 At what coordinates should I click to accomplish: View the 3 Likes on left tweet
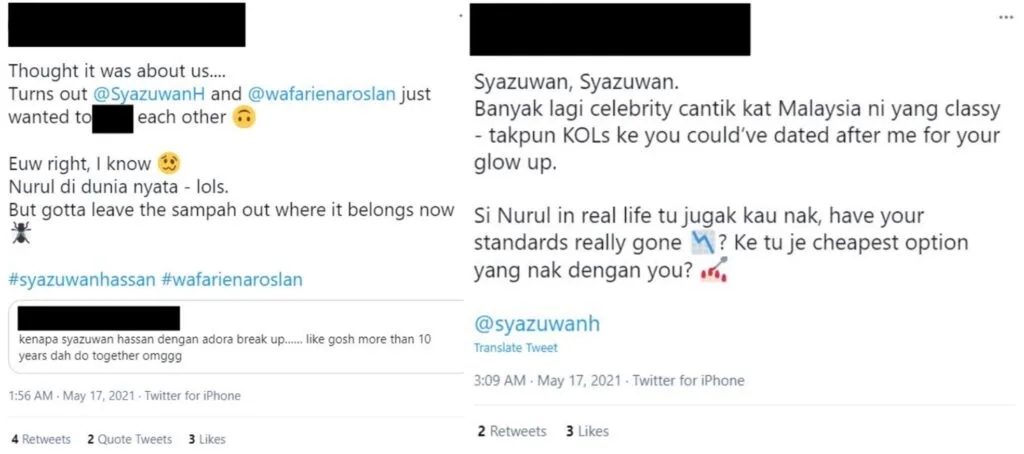point(207,439)
